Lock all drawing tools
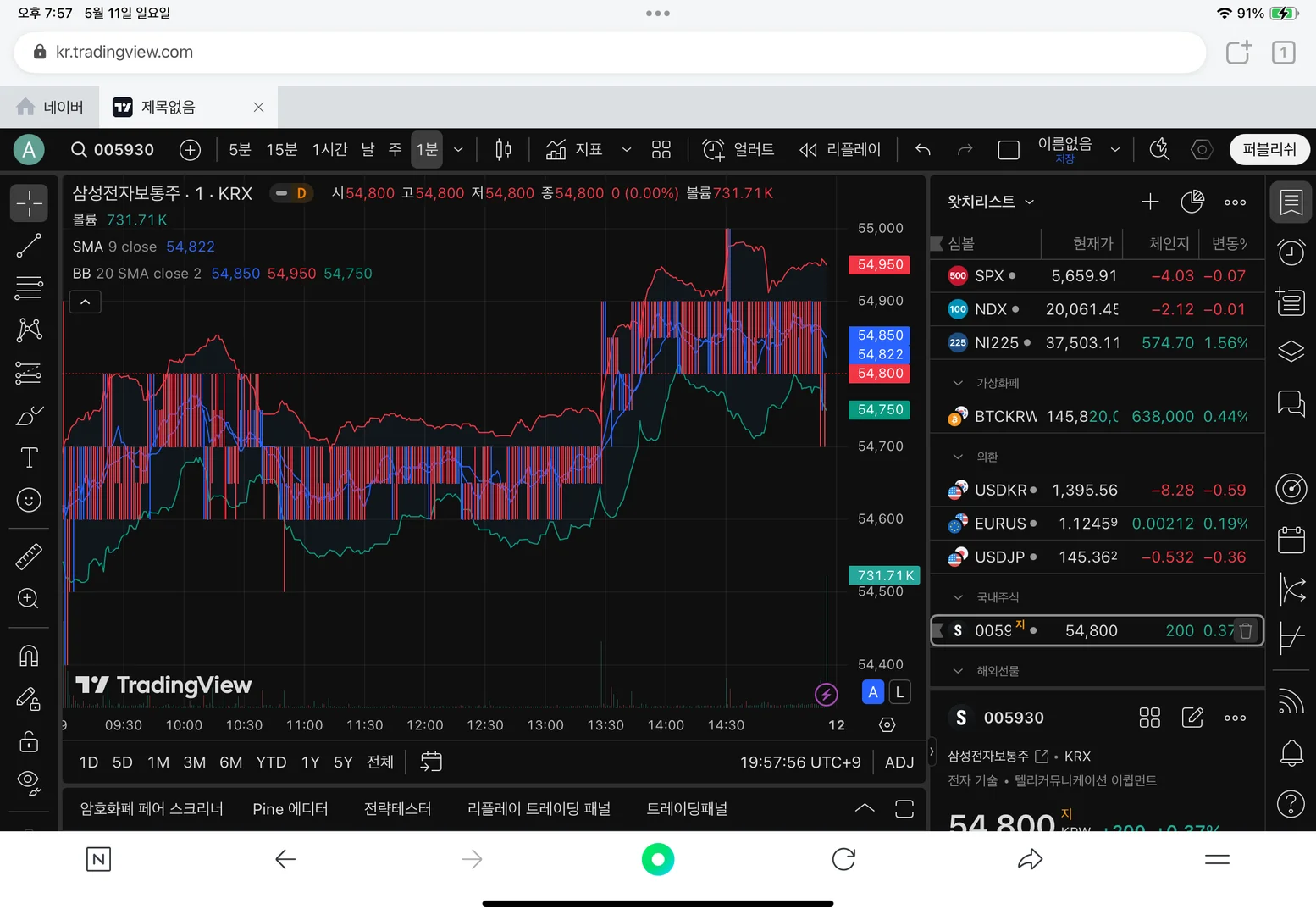This screenshot has width=1316, height=915. pos(29,741)
